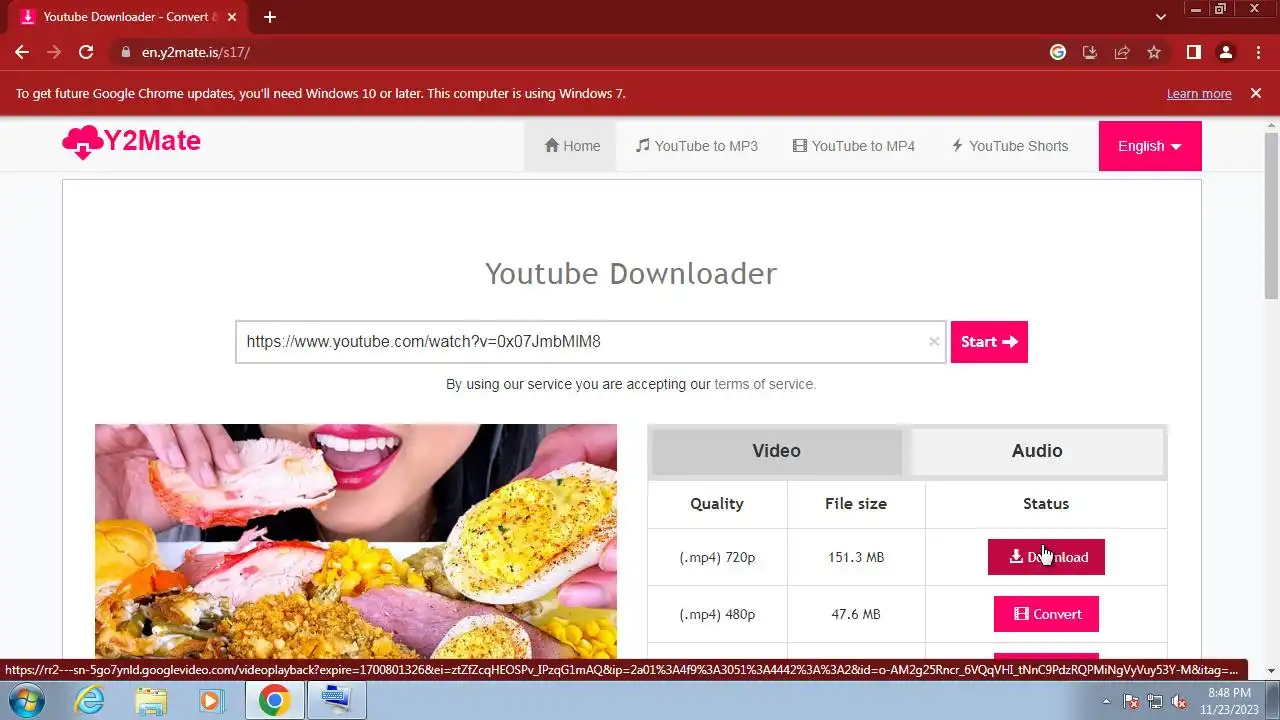Open YouTube to MP3 page
The width and height of the screenshot is (1280, 720).
coord(697,146)
